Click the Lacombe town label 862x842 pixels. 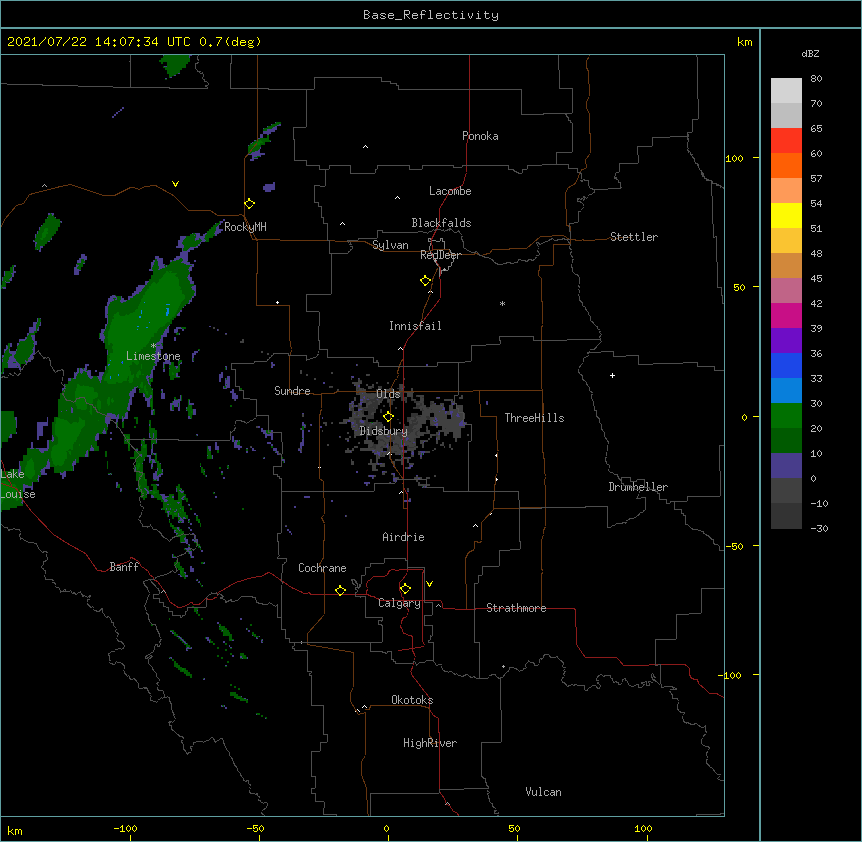pos(450,191)
